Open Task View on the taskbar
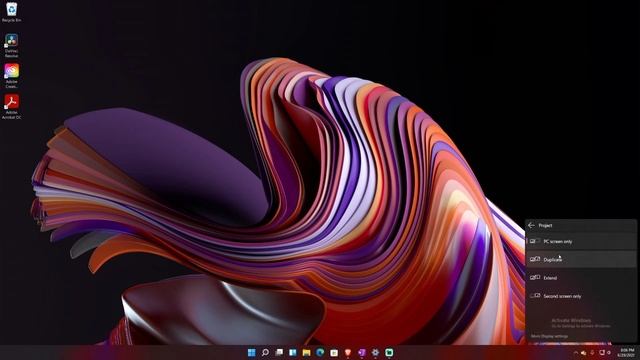640x360 pixels. [x=279, y=352]
